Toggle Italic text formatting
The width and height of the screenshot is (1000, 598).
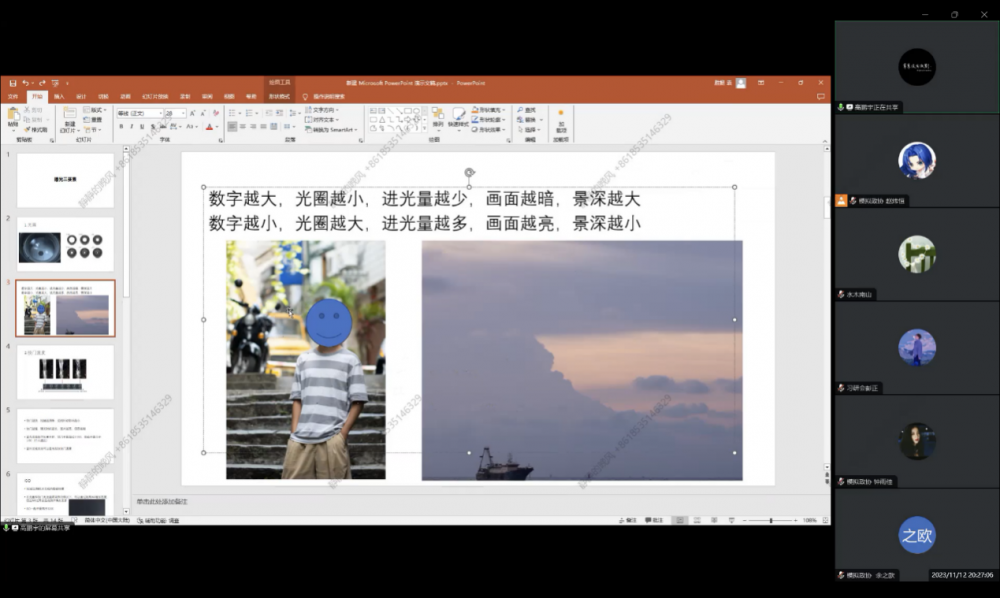pos(132,127)
